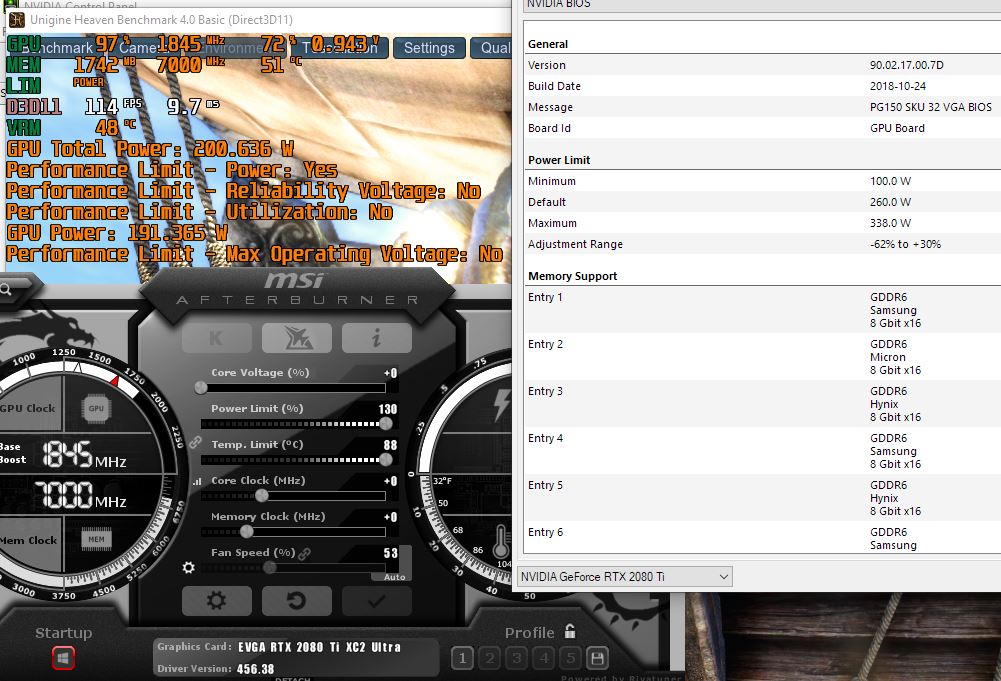Open Afterburner settings gear button
Screen dimensions: 1001x681
[x=216, y=601]
